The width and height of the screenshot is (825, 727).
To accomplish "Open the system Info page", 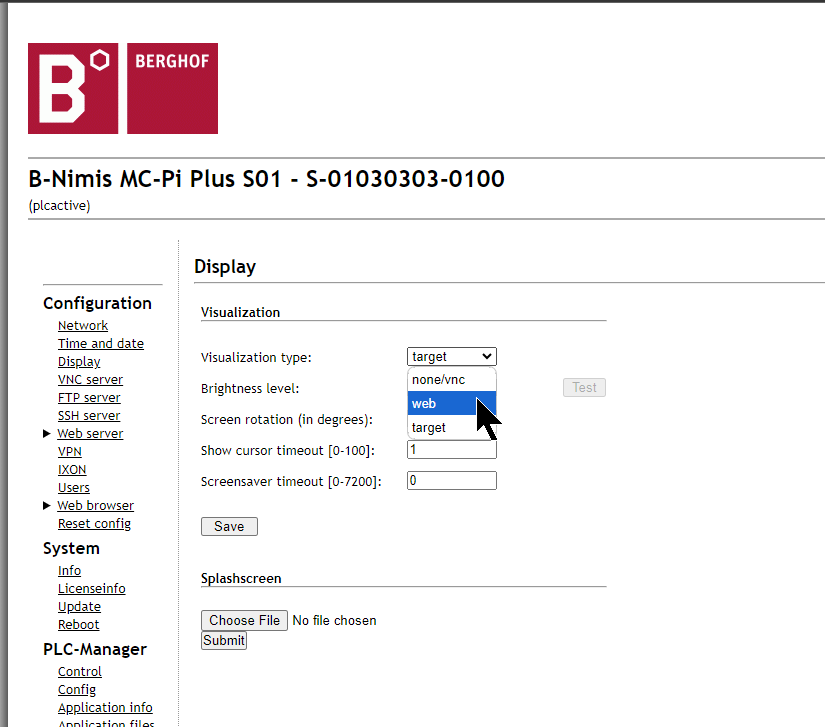I will 69,571.
